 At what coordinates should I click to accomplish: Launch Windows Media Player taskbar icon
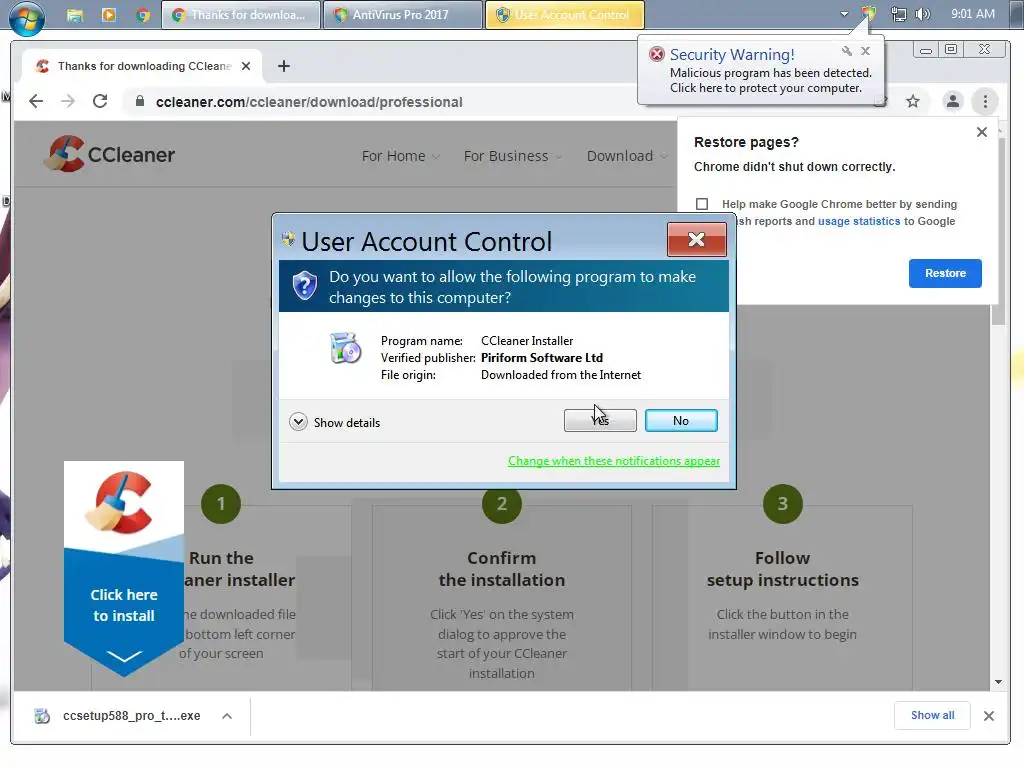pos(109,14)
